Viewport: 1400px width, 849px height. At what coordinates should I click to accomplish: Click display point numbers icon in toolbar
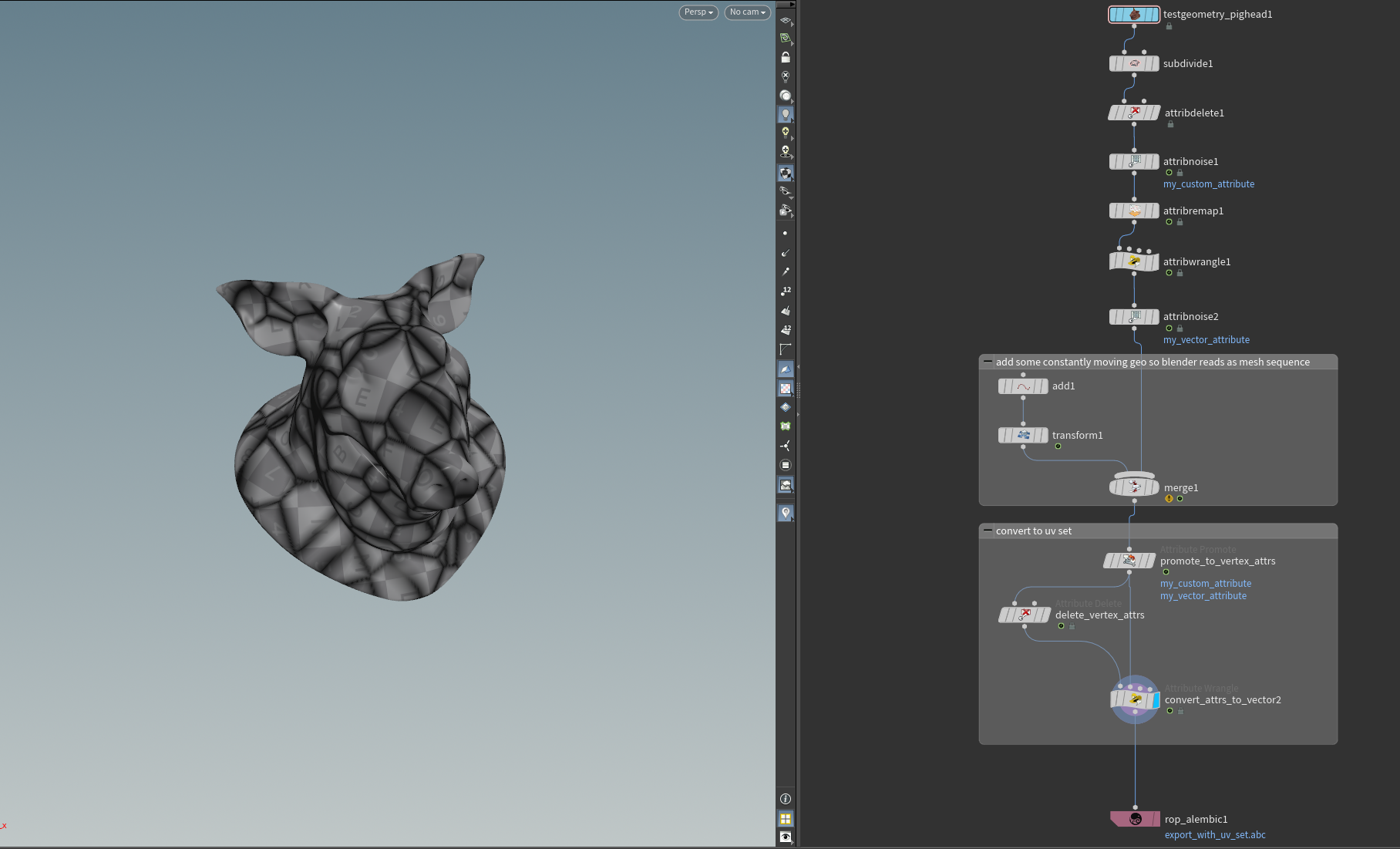tap(786, 291)
